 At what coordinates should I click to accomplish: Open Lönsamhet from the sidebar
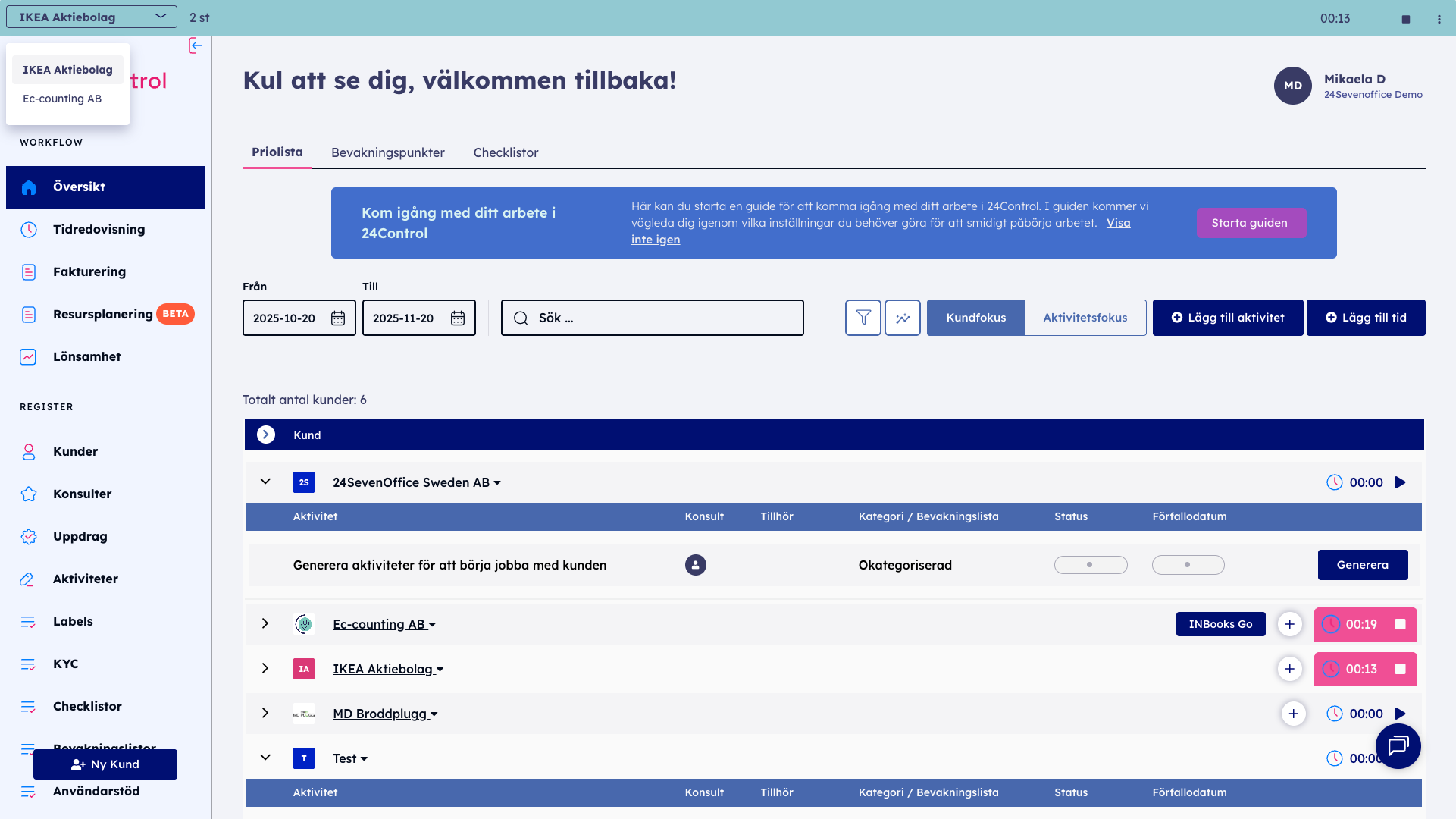(x=87, y=356)
